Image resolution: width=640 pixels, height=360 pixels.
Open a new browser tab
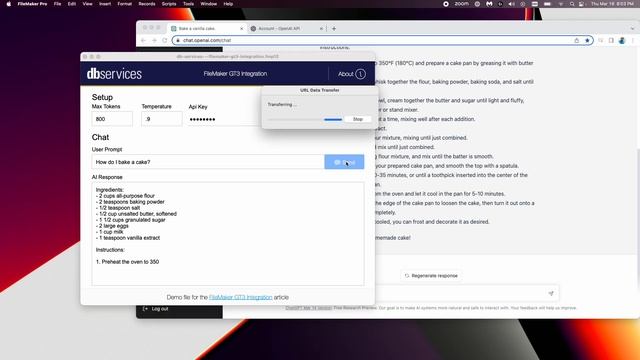(x=334, y=29)
